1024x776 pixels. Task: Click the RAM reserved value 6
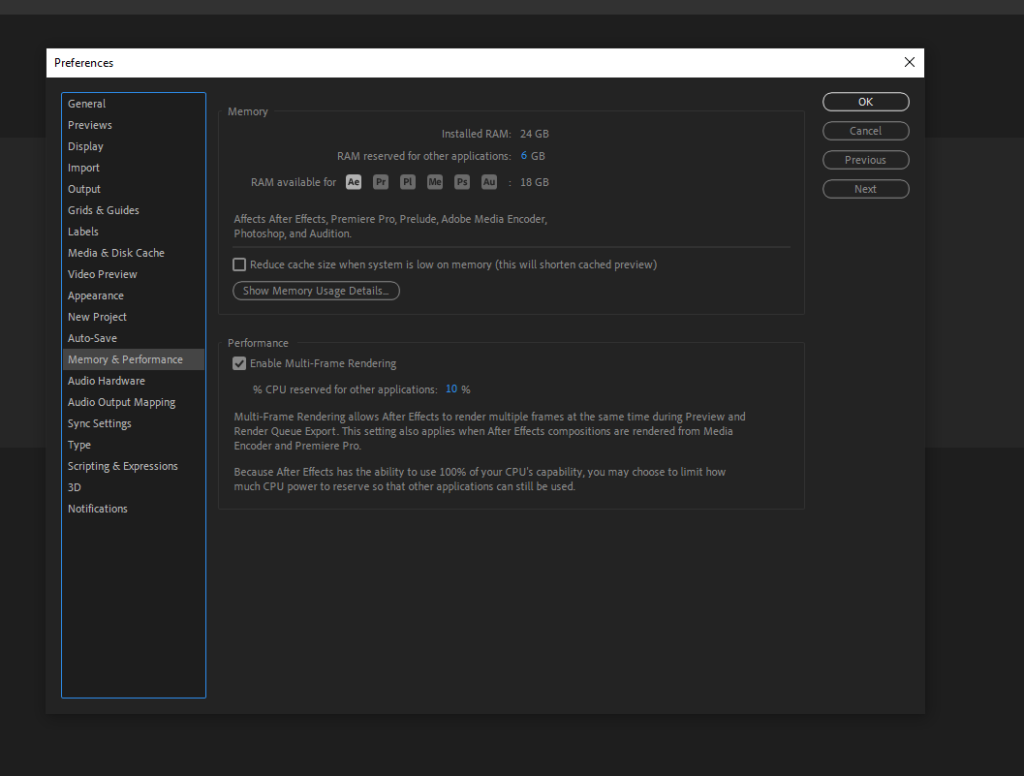tap(524, 156)
